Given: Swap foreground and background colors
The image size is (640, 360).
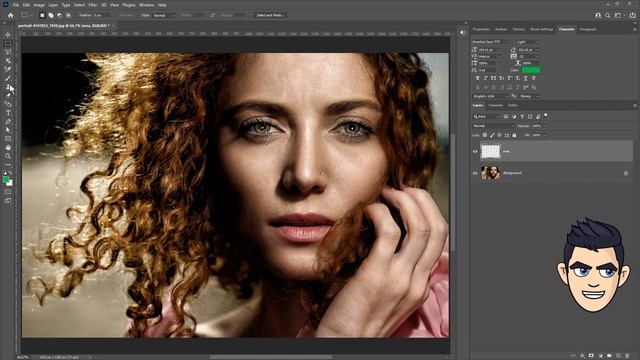Looking at the screenshot, I should tap(11, 173).
